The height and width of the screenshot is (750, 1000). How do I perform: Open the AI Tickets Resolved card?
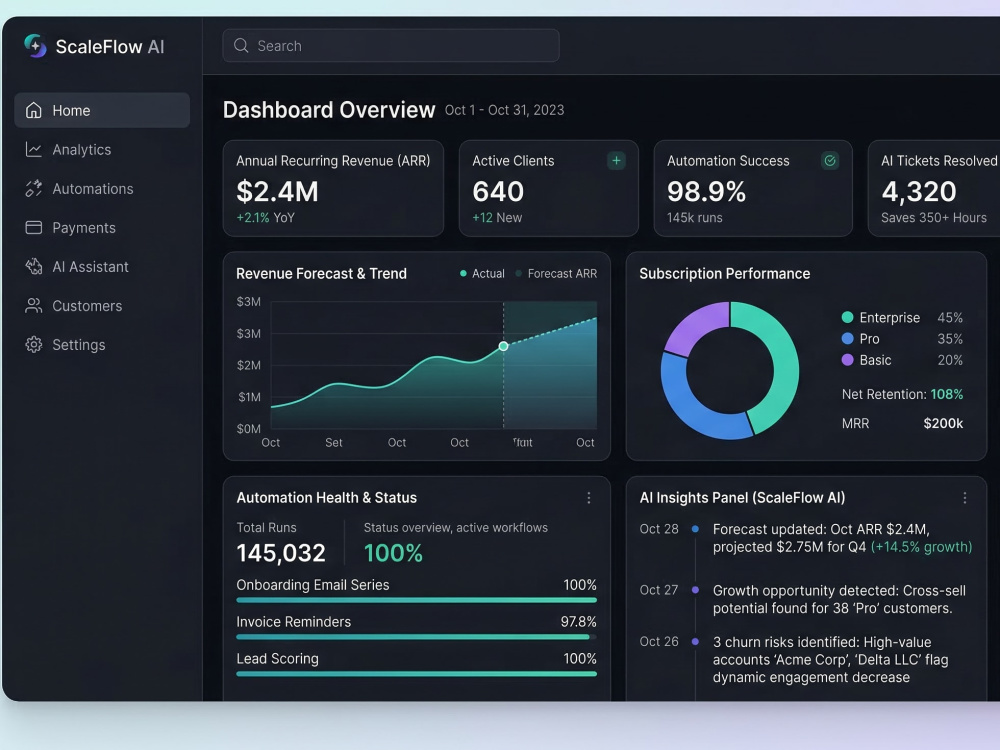(x=934, y=188)
